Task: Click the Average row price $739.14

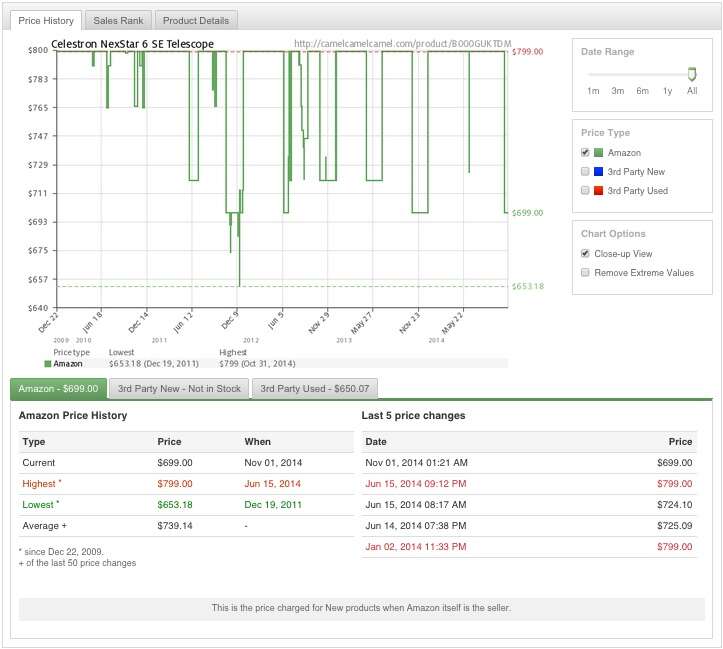Action: pos(175,526)
